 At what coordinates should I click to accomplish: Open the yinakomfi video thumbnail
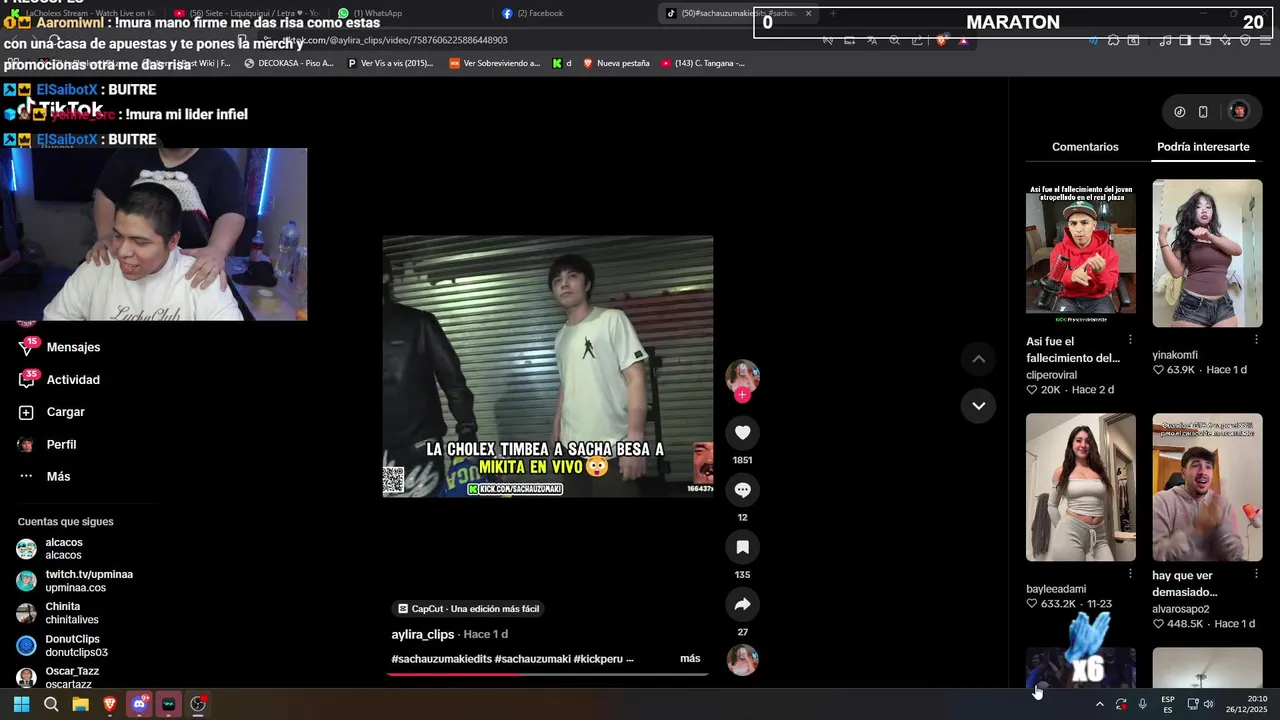coord(1207,253)
